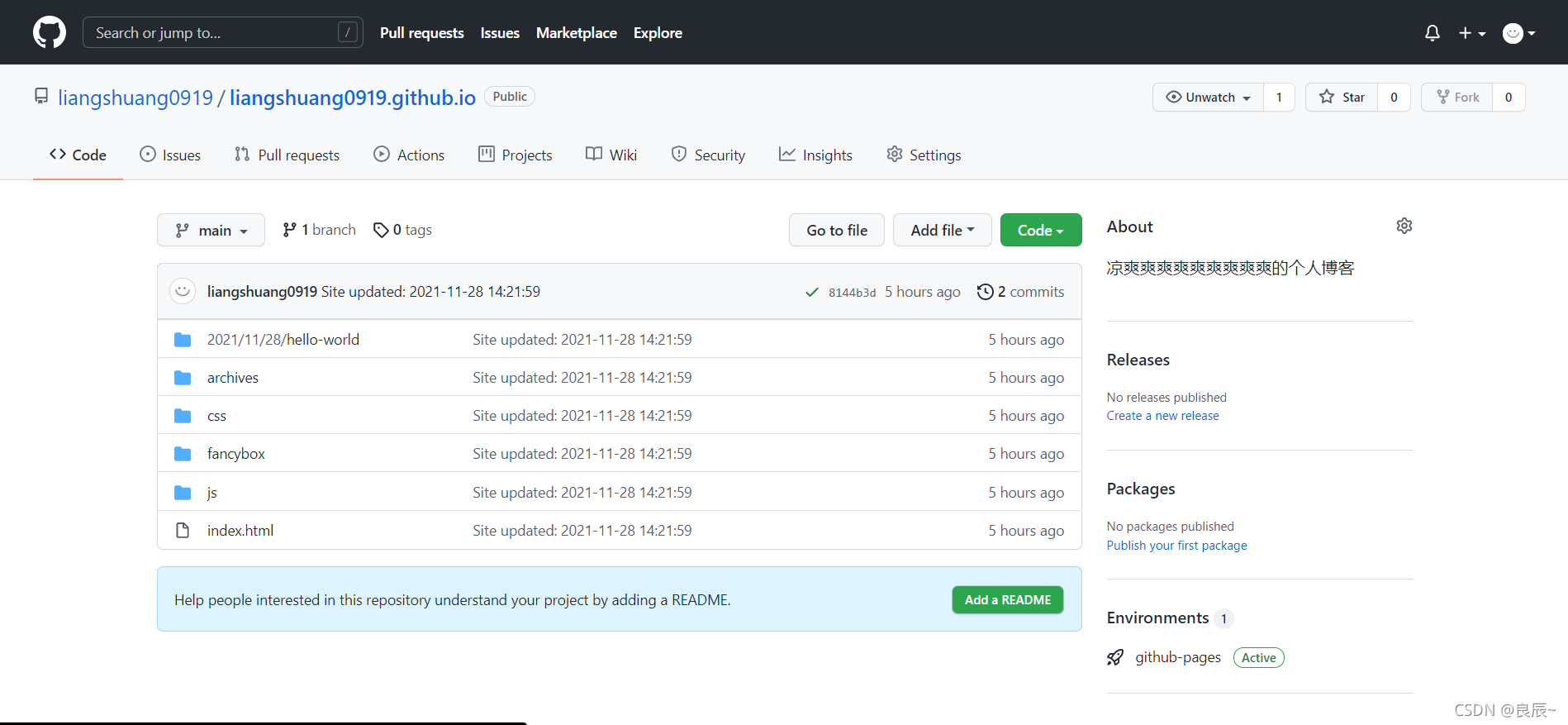Click the archives folder icon
Screen dimensions: 1568x725
click(183, 378)
